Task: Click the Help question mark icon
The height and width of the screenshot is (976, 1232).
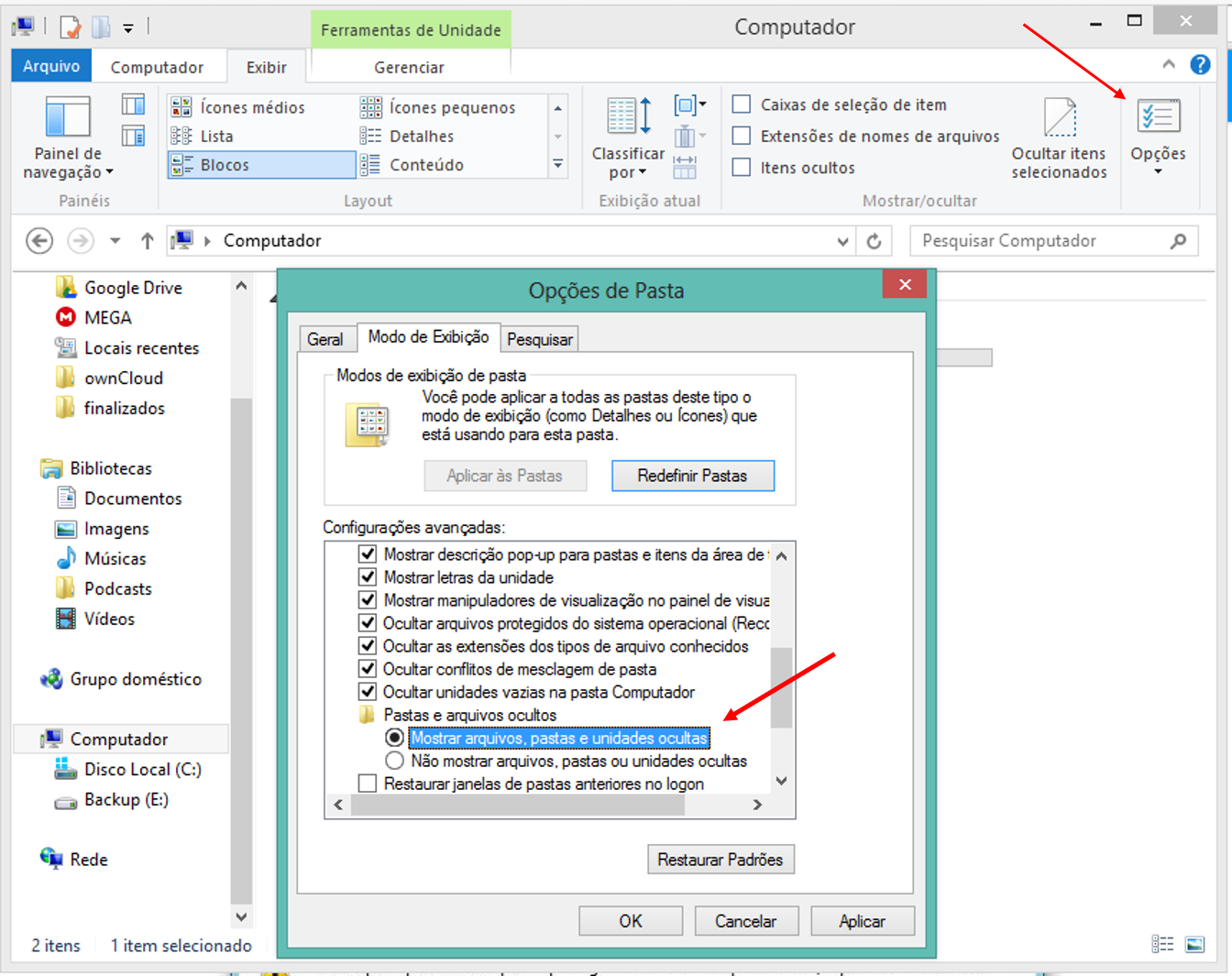Action: (x=1199, y=65)
